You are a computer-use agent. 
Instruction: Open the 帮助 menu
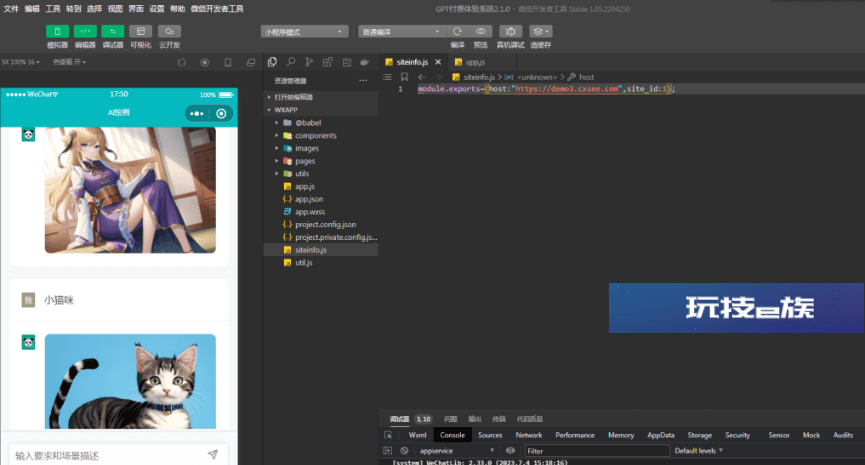[x=178, y=9]
